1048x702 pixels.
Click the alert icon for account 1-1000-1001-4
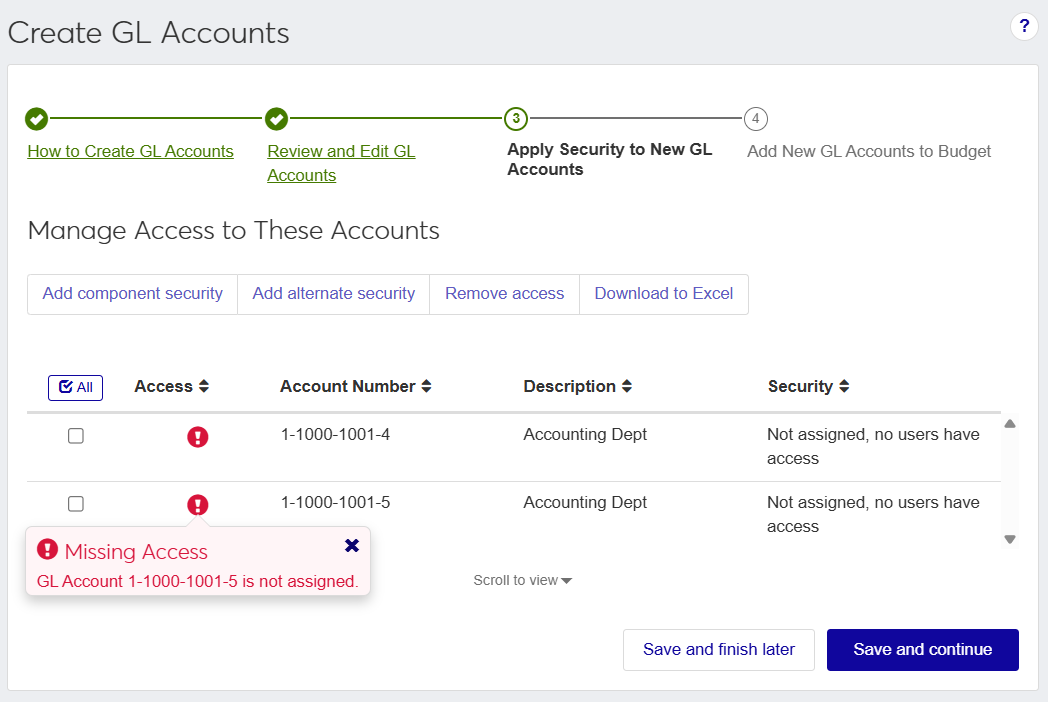(198, 437)
